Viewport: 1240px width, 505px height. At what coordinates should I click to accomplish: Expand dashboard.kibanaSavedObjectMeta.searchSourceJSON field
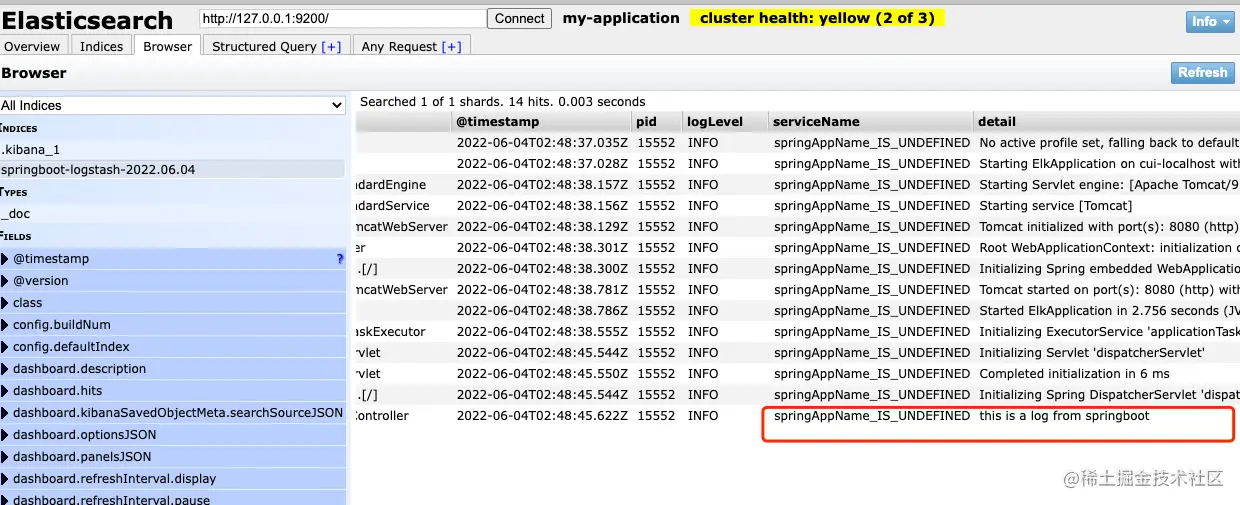point(5,413)
